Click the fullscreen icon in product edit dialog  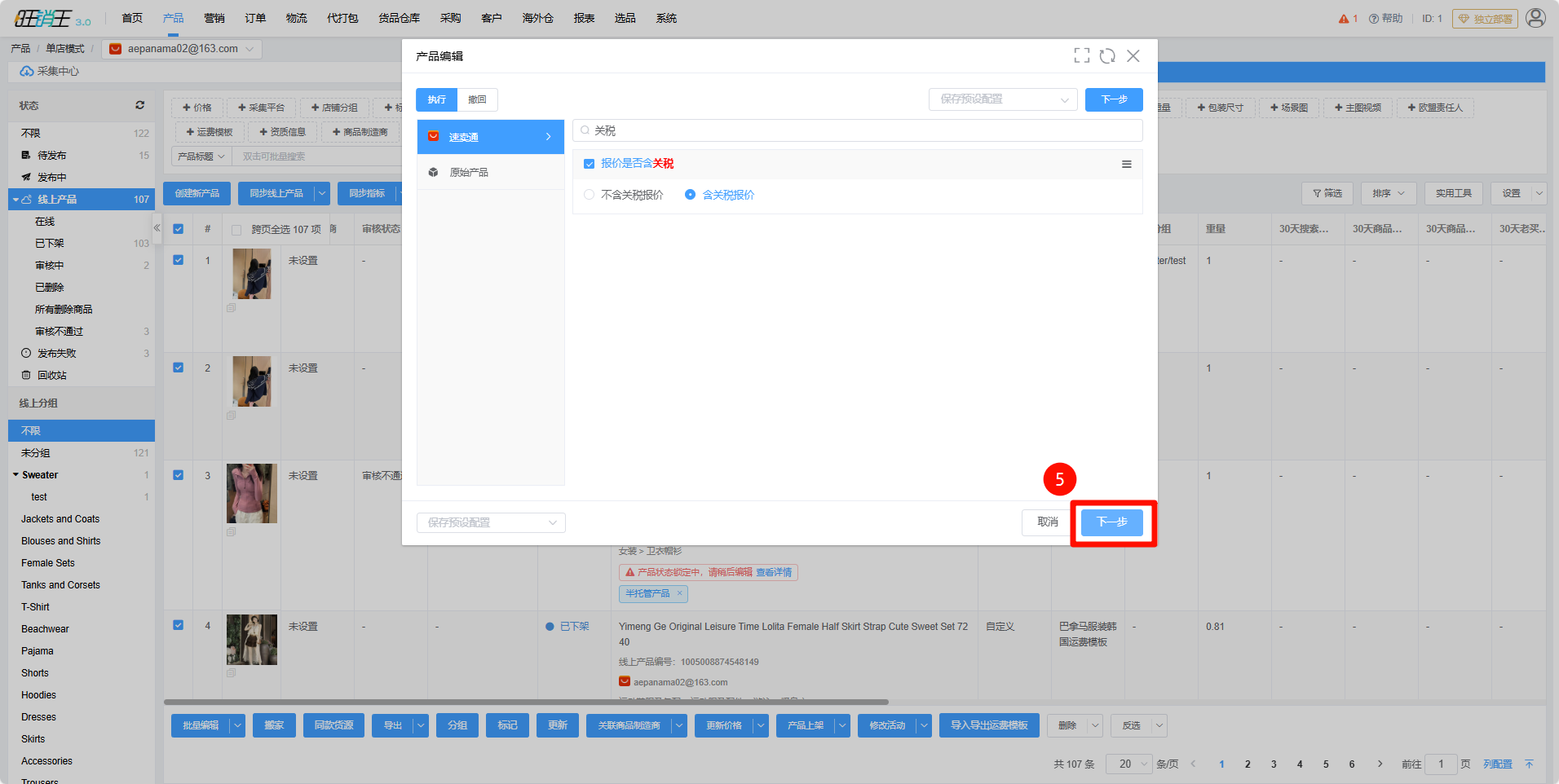point(1081,55)
